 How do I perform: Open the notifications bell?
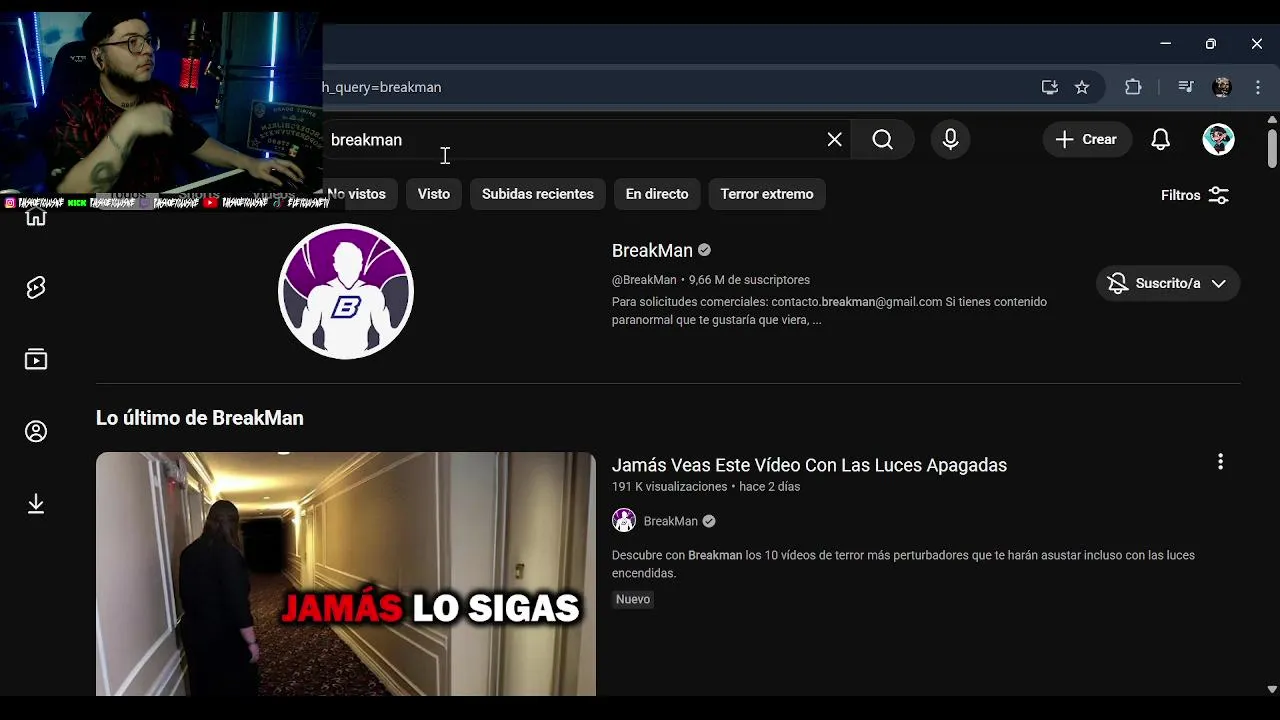click(x=1160, y=140)
